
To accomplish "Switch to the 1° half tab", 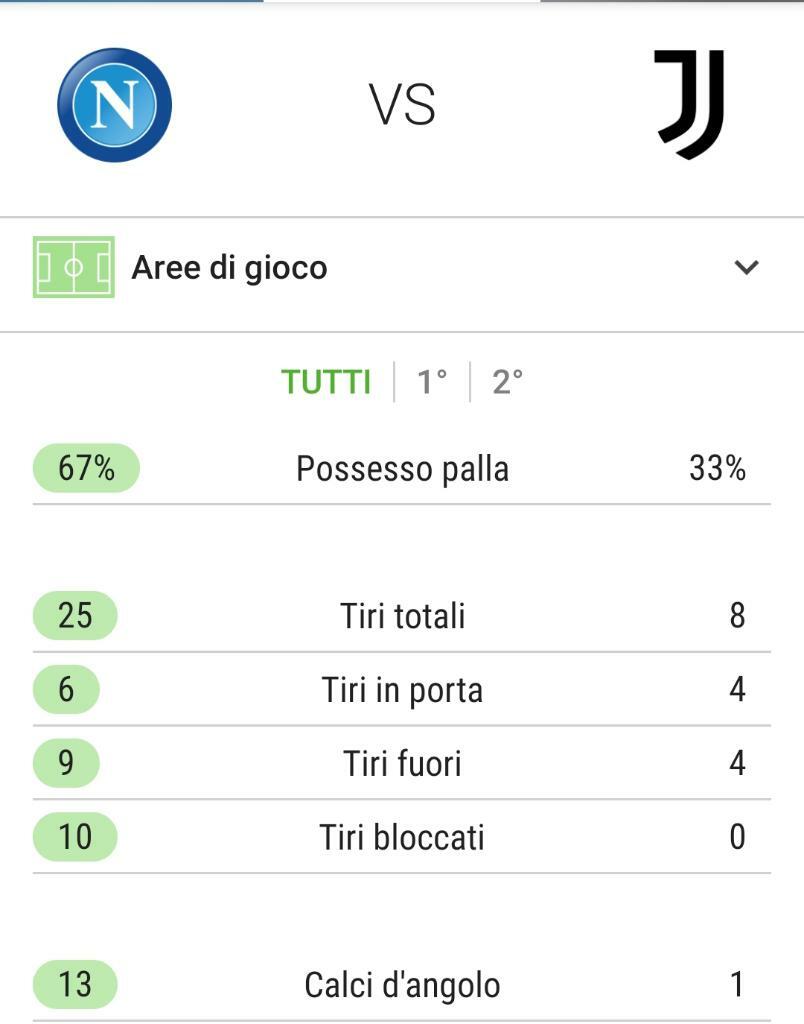I will pos(432,382).
